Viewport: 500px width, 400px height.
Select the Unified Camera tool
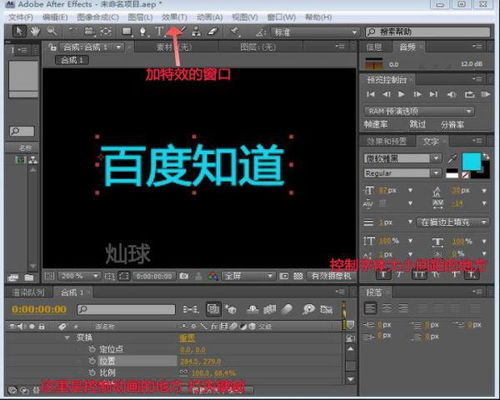coord(89,31)
